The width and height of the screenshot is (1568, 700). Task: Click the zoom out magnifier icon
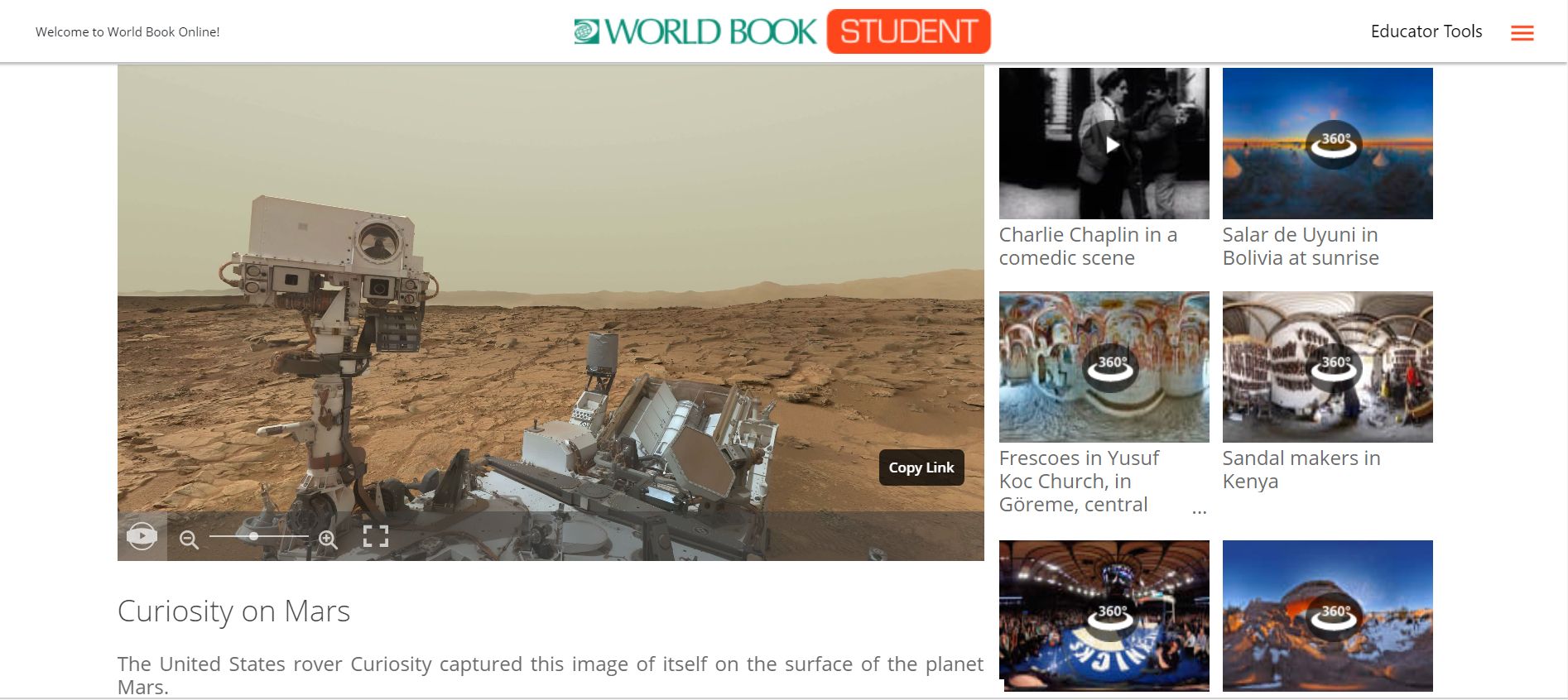(x=189, y=539)
